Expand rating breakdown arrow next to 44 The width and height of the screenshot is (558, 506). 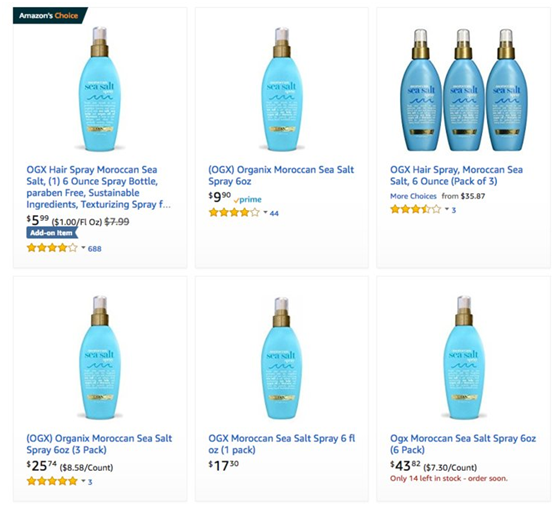tap(265, 212)
